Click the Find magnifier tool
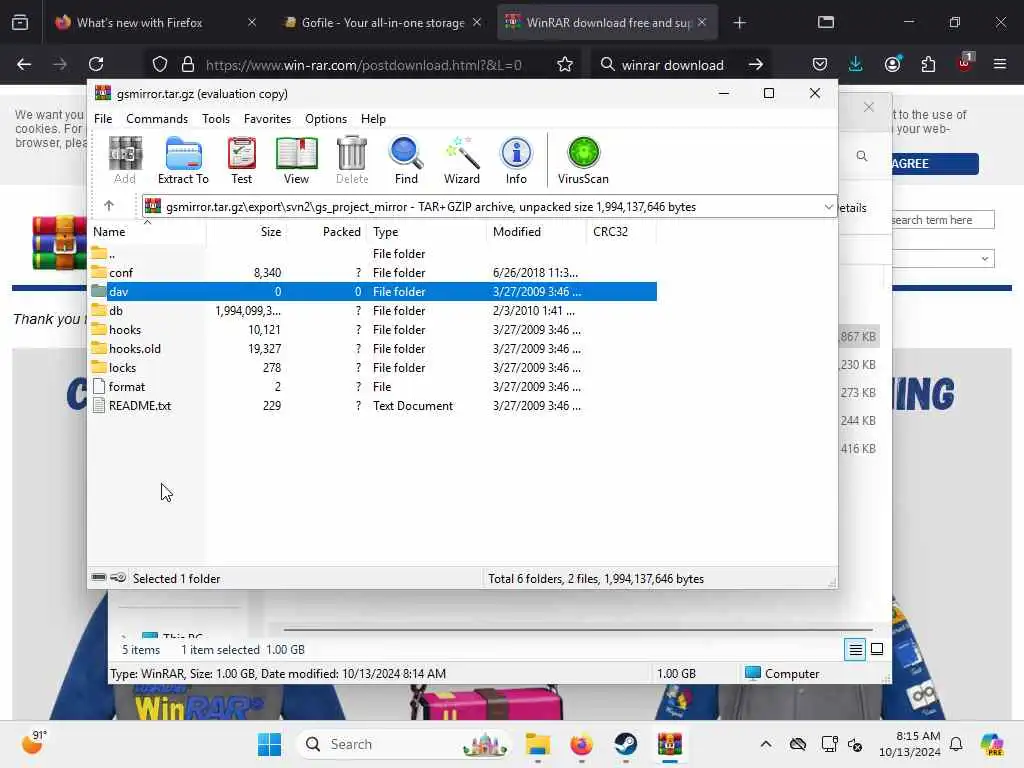 [406, 161]
